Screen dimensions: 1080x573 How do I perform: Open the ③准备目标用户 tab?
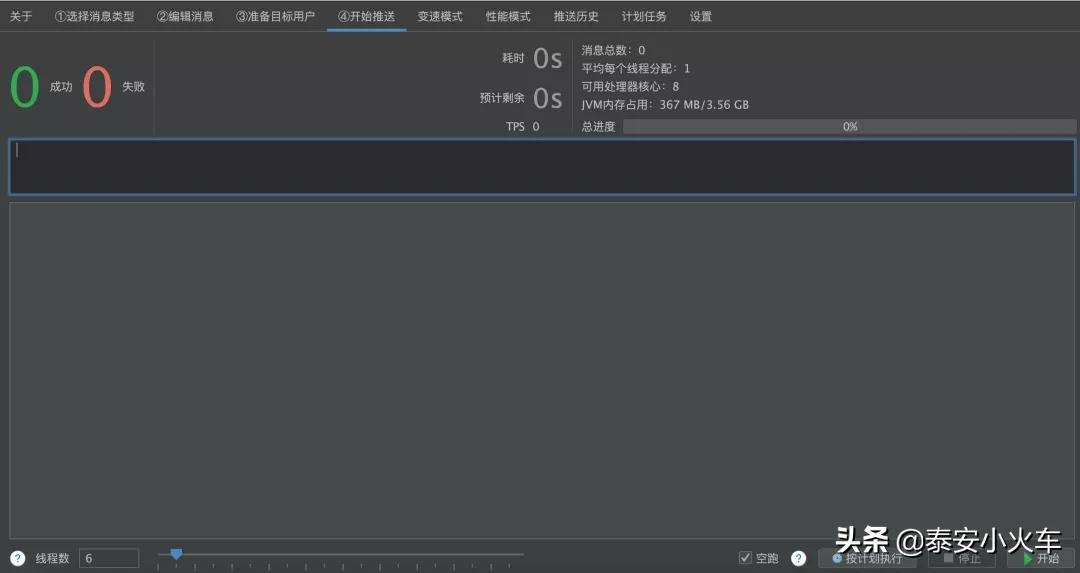276,16
